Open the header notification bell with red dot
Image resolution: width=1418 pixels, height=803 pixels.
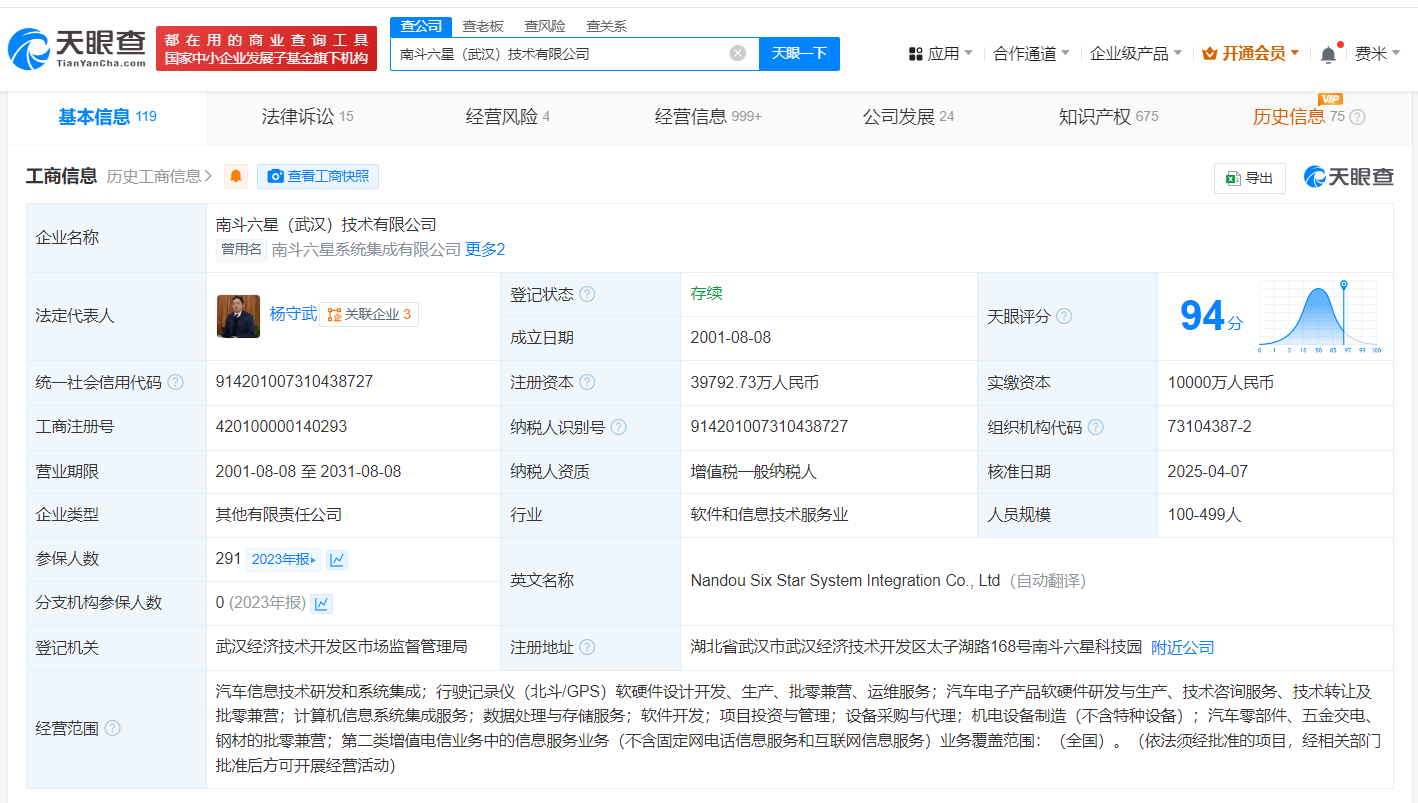(1328, 54)
